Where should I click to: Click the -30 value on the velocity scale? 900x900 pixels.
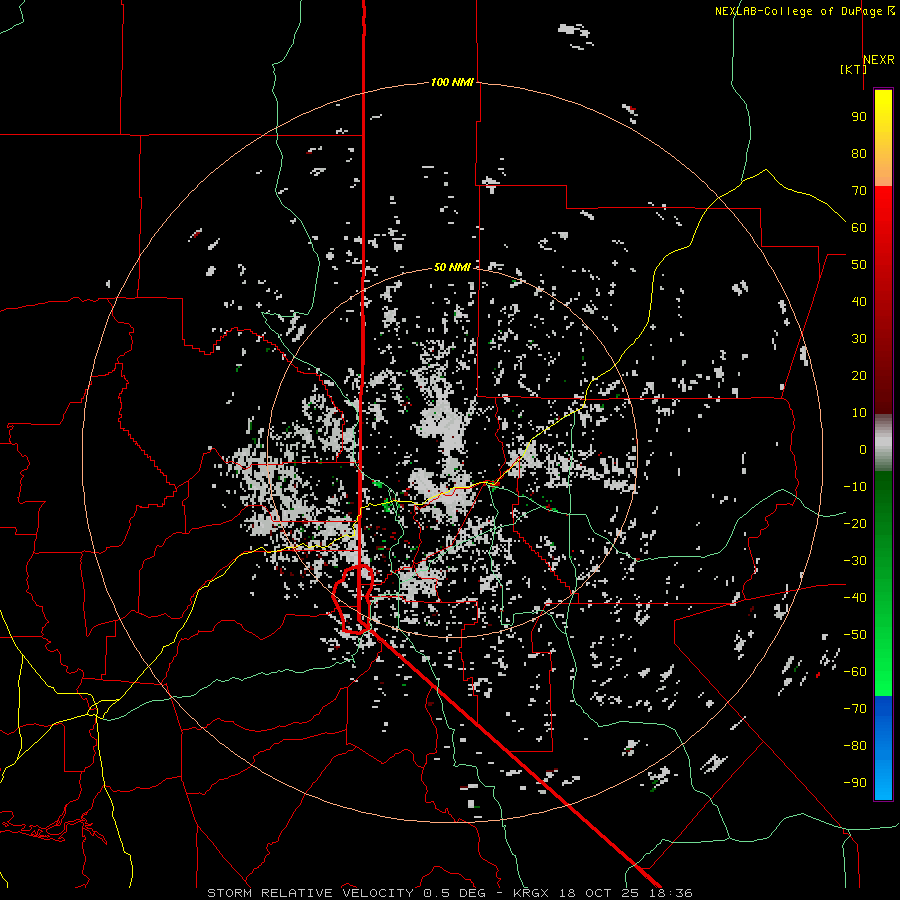[855, 561]
